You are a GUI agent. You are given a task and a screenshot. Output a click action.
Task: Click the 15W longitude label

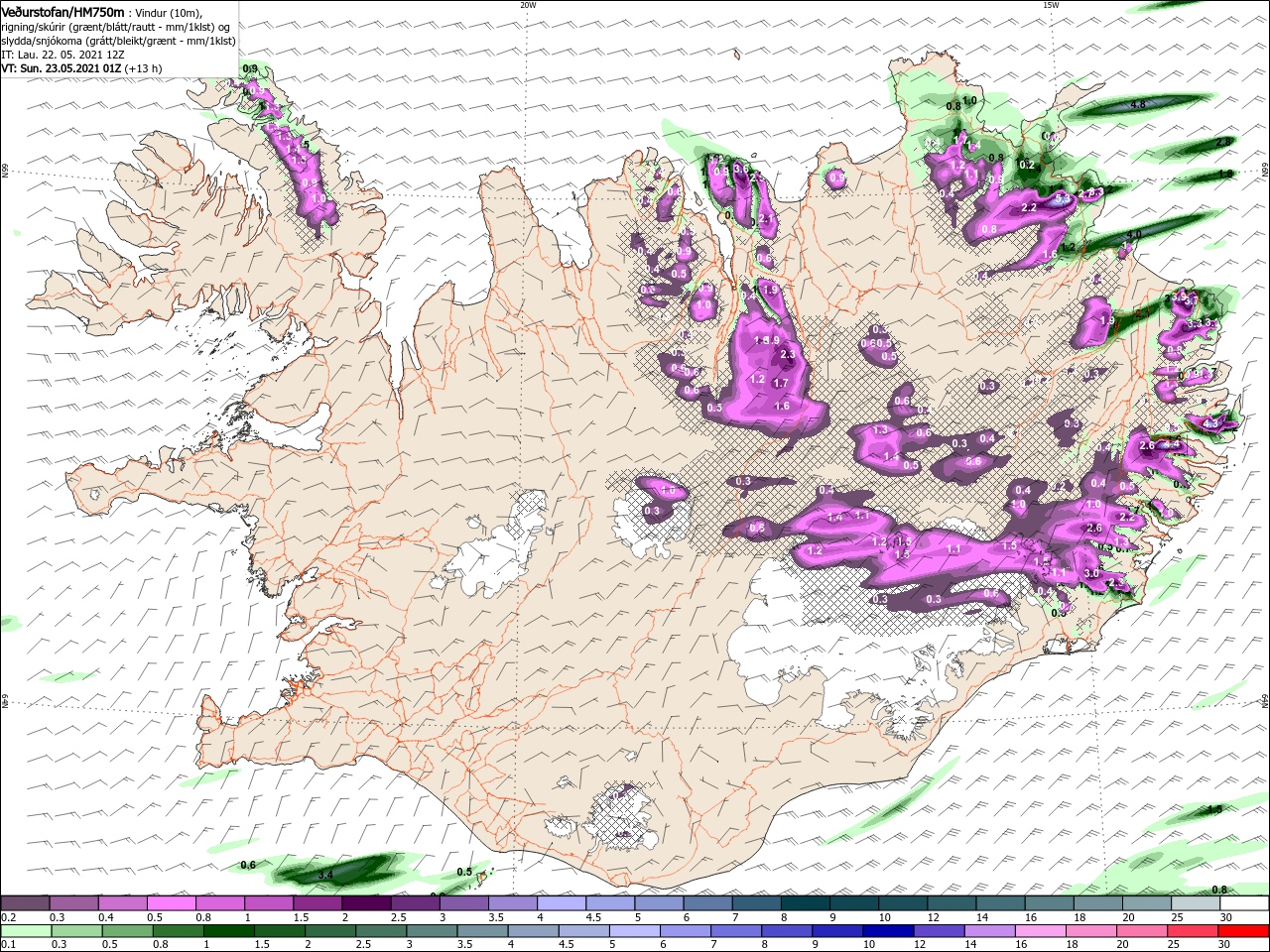tap(1051, 5)
